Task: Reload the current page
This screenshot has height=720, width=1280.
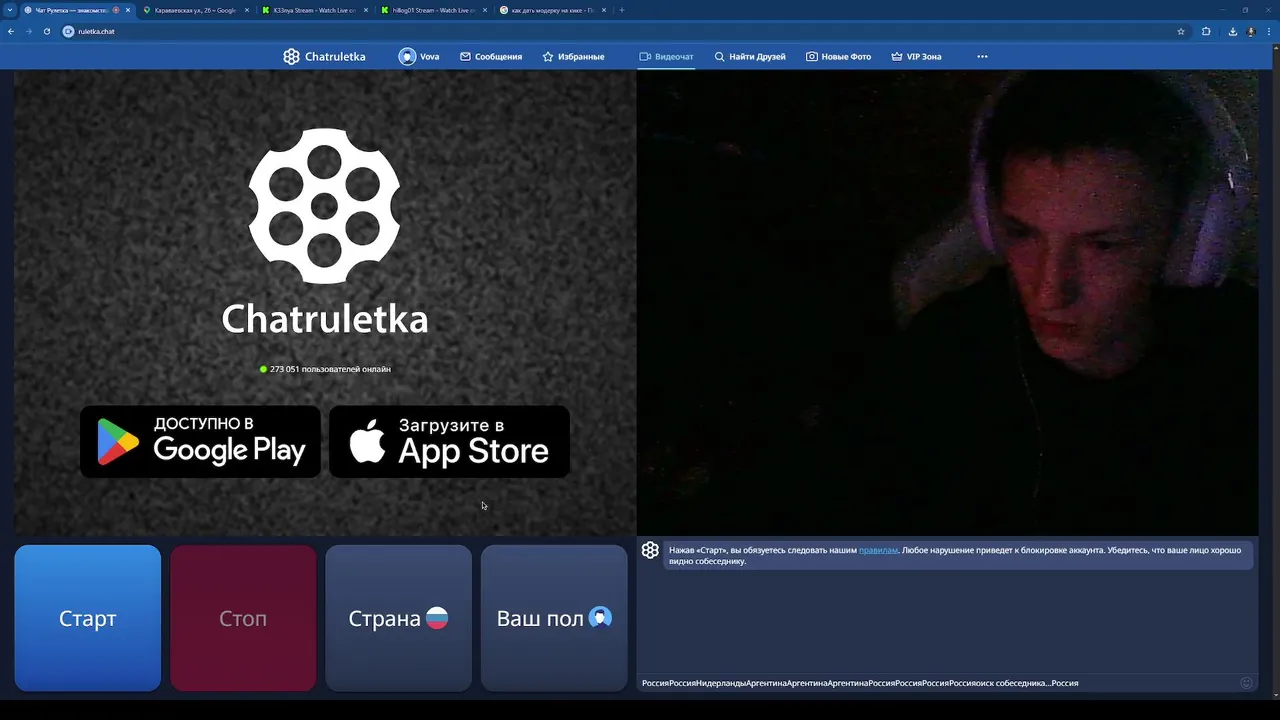Action: (46, 31)
